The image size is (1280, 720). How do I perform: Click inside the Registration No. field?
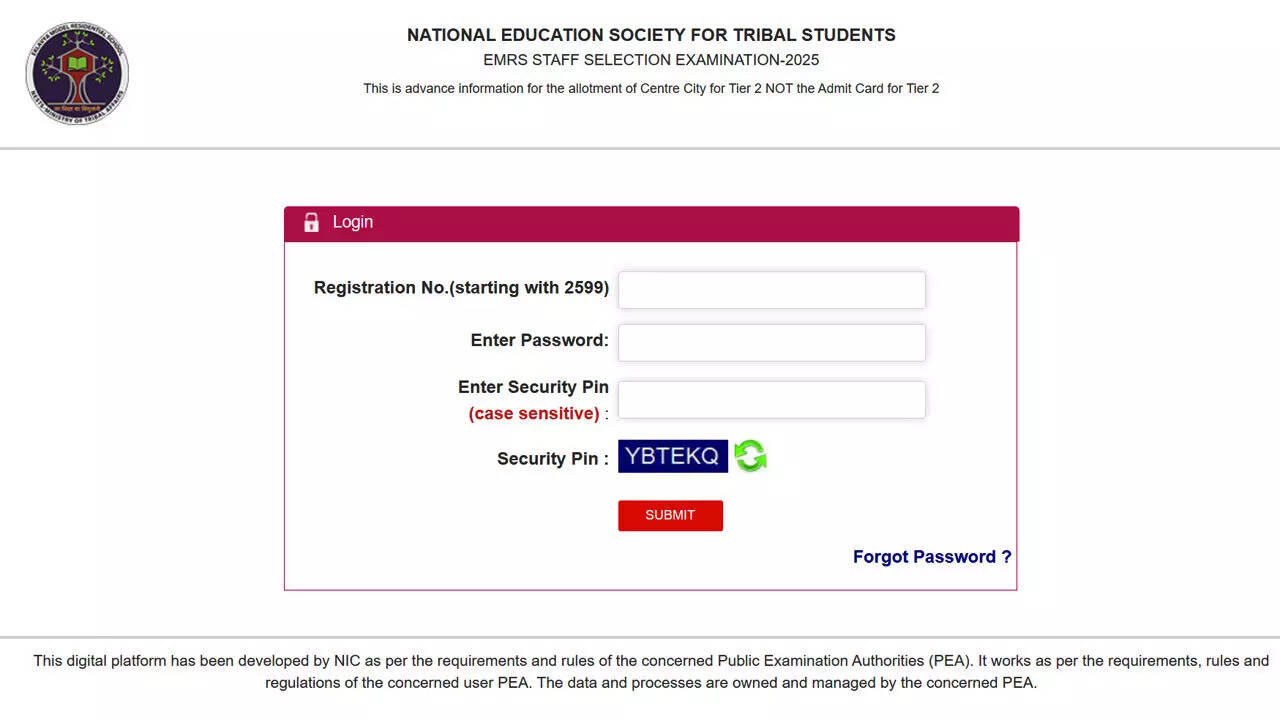click(x=770, y=289)
